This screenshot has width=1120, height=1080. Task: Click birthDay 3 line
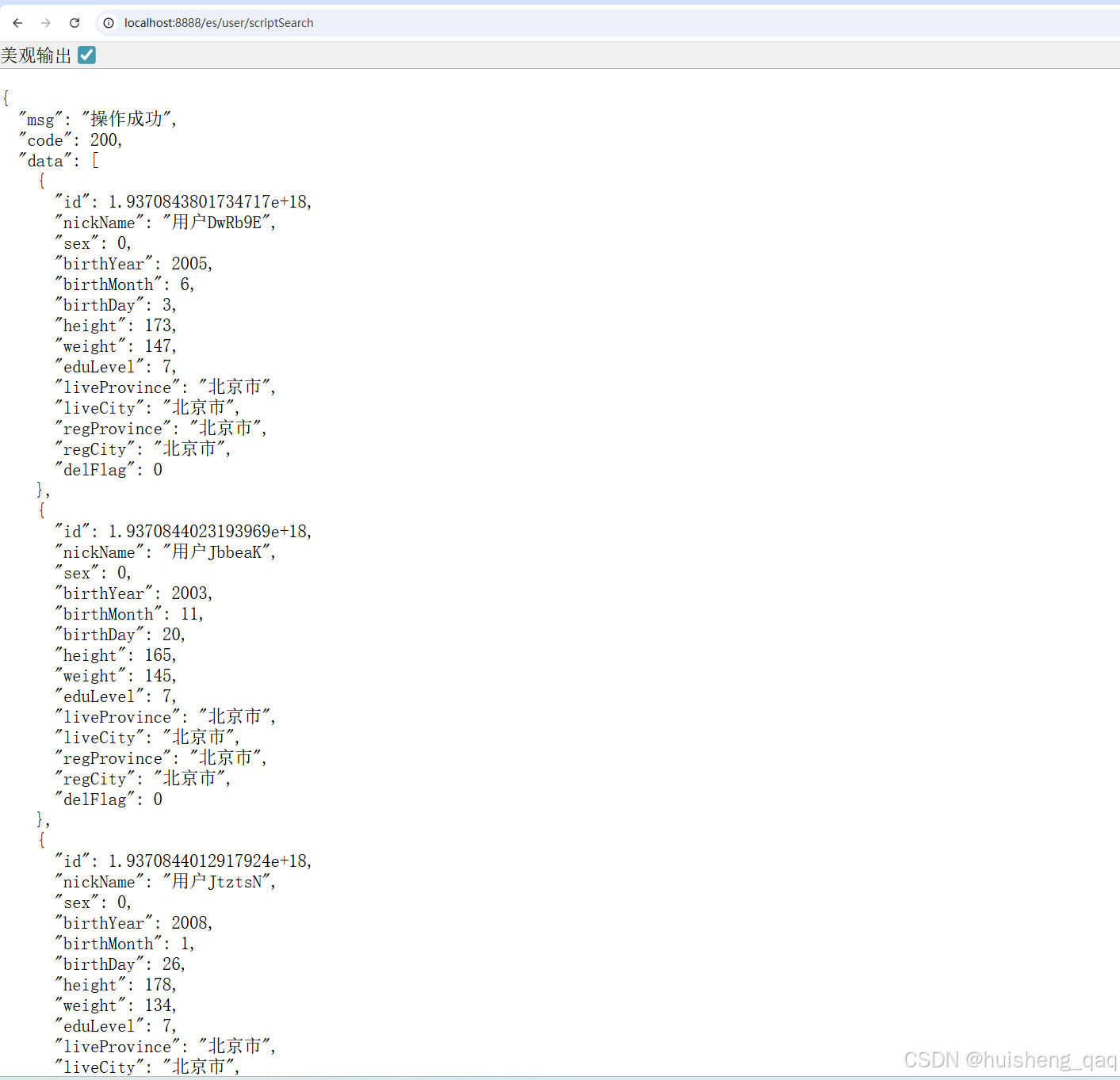click(116, 305)
